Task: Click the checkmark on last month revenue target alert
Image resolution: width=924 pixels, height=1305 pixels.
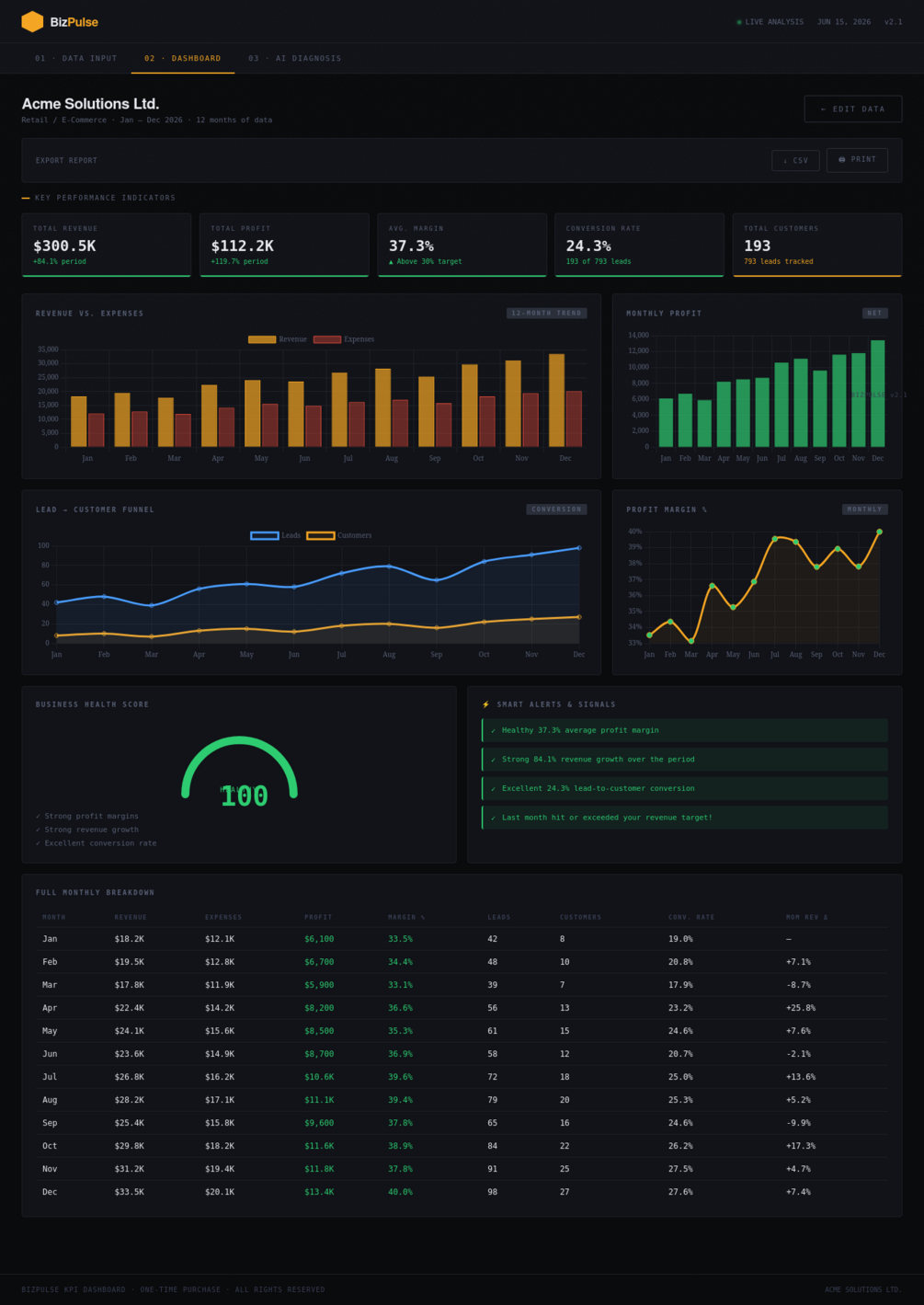Action: coord(494,818)
